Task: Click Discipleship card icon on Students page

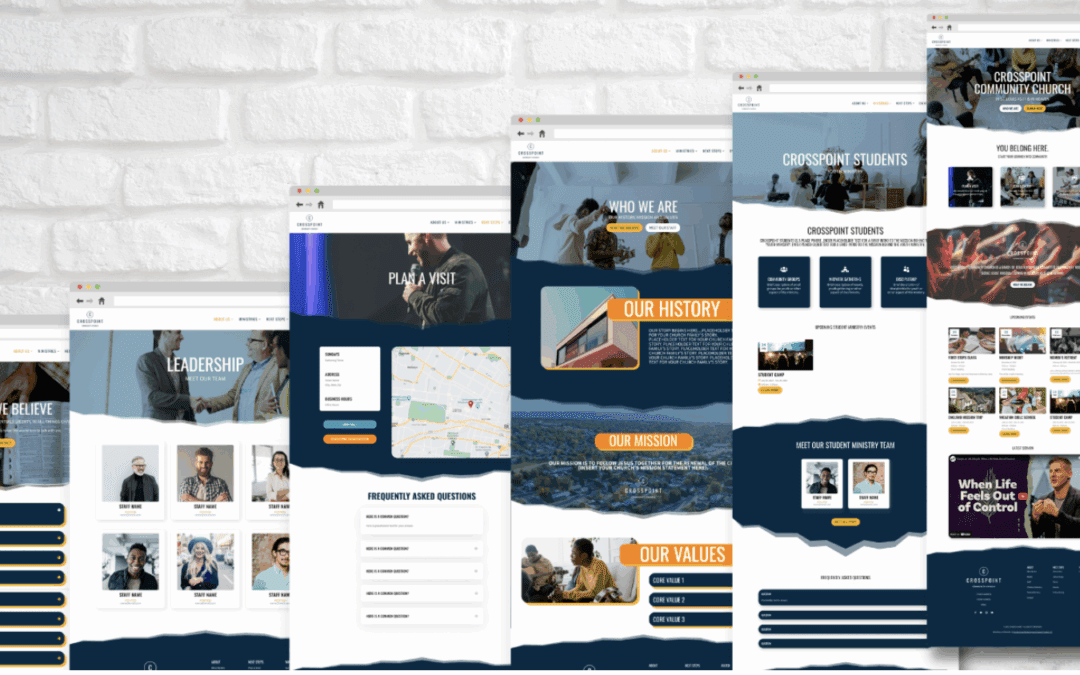Action: (906, 269)
